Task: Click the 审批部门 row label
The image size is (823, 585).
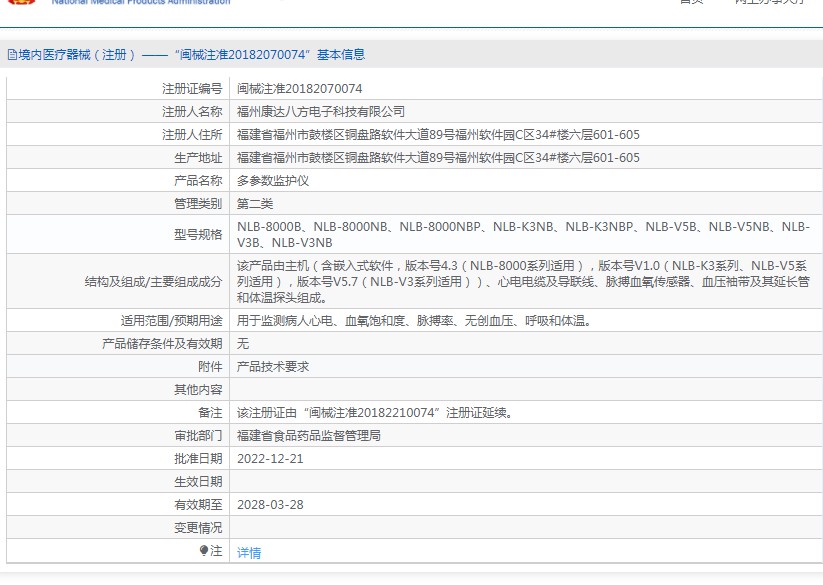Action: (x=198, y=435)
